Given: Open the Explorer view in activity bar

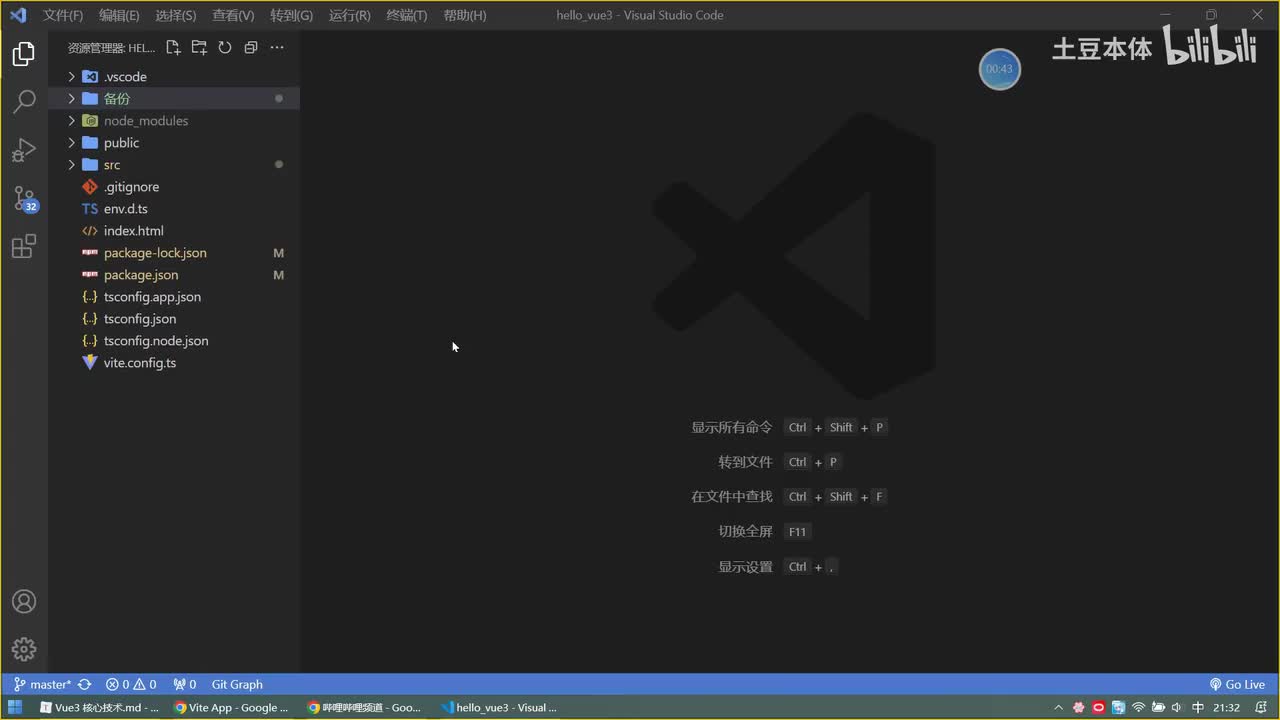Looking at the screenshot, I should [x=24, y=54].
